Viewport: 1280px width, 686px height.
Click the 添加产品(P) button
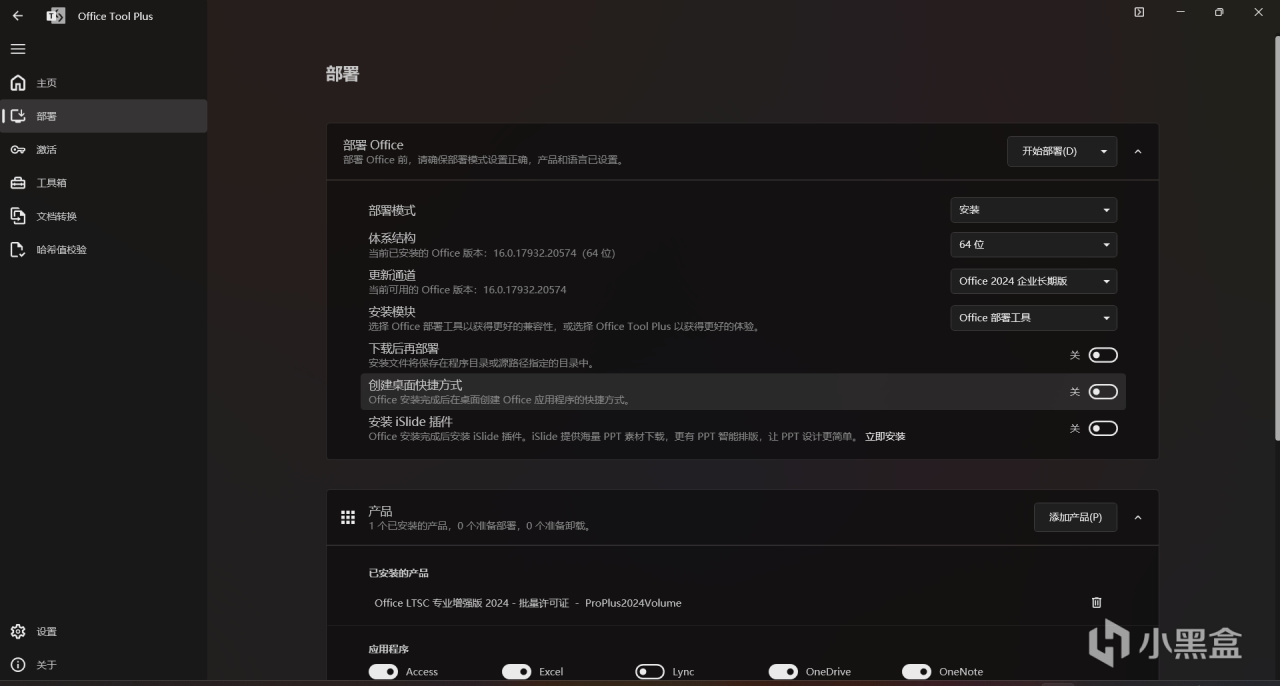(1075, 517)
